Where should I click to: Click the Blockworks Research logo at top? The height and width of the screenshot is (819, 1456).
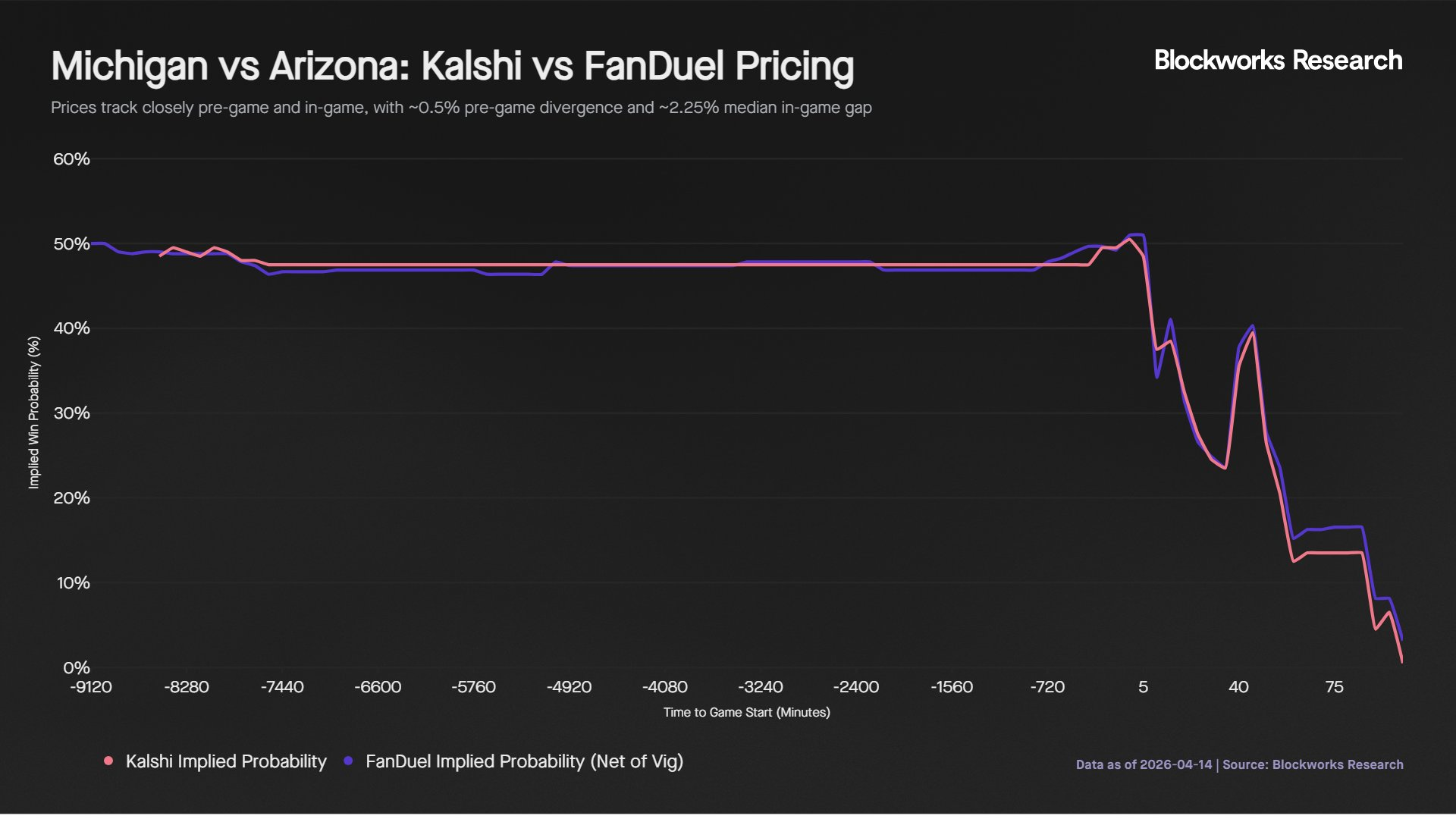pos(1278,61)
